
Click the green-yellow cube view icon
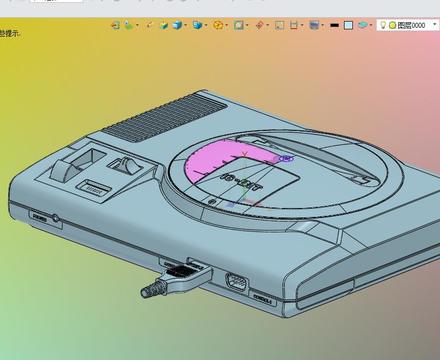tap(164, 25)
